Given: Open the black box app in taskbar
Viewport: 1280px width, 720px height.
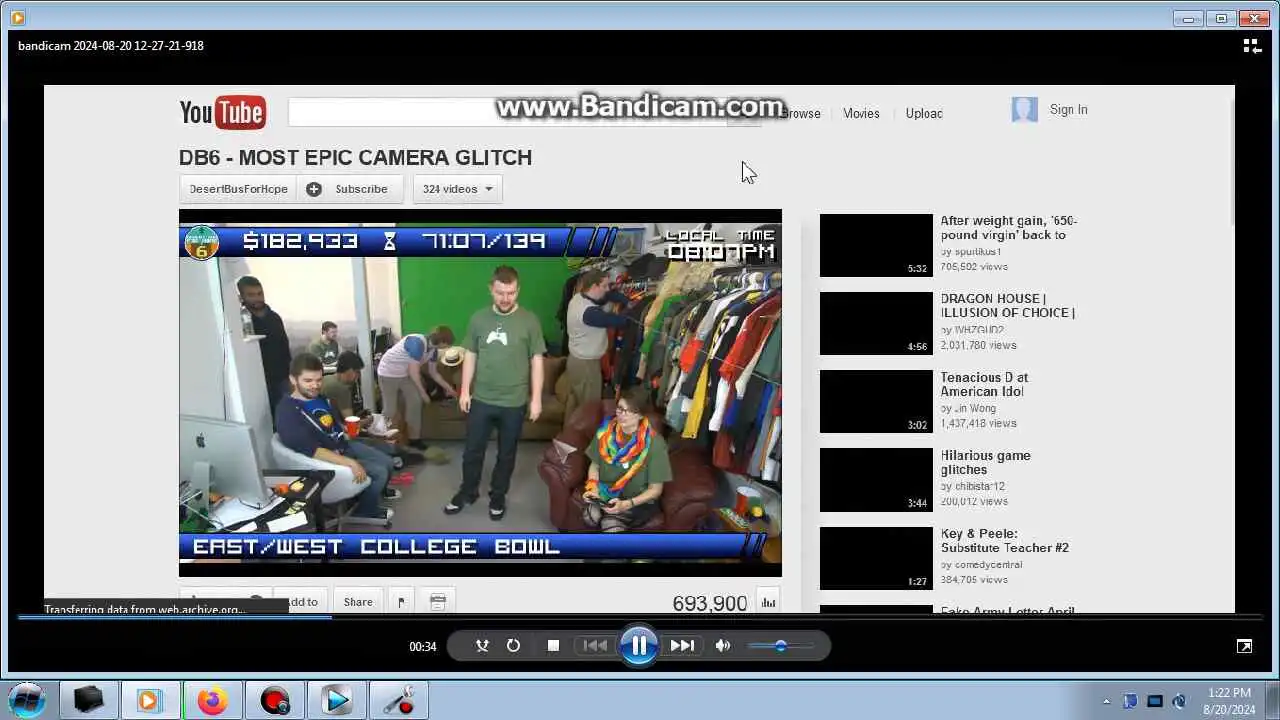Looking at the screenshot, I should [89, 701].
